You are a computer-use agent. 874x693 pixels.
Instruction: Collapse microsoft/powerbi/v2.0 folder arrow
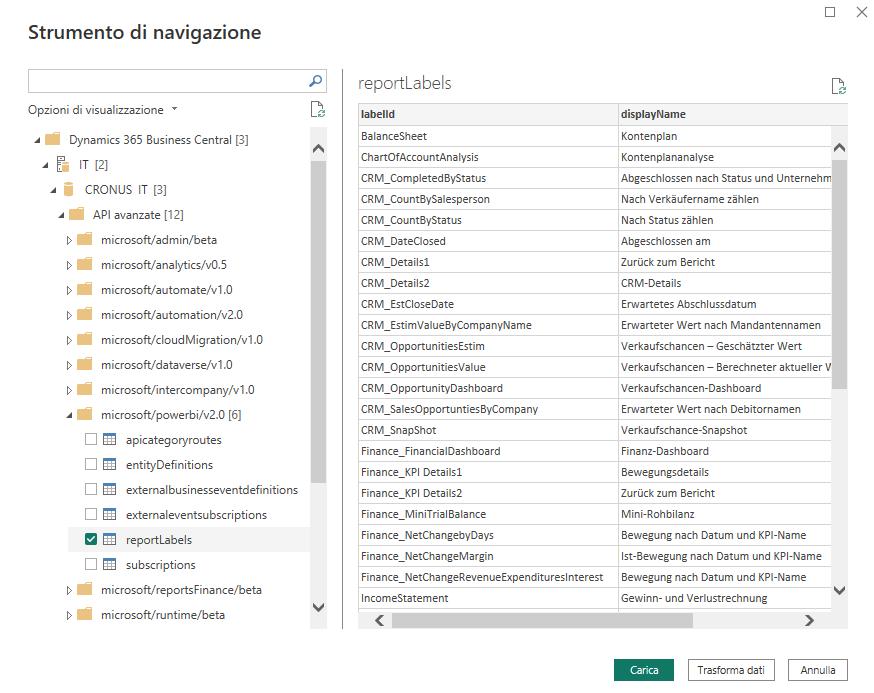point(70,415)
